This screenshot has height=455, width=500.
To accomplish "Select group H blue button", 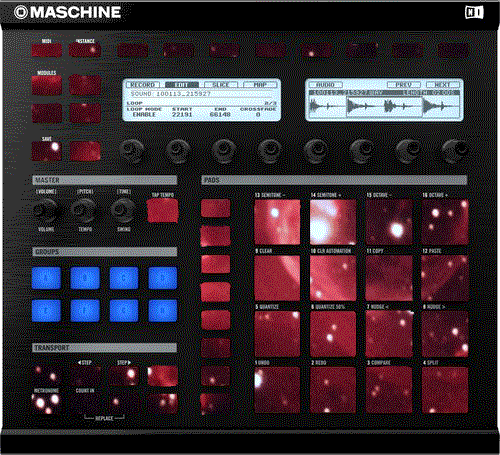I will pos(163,311).
